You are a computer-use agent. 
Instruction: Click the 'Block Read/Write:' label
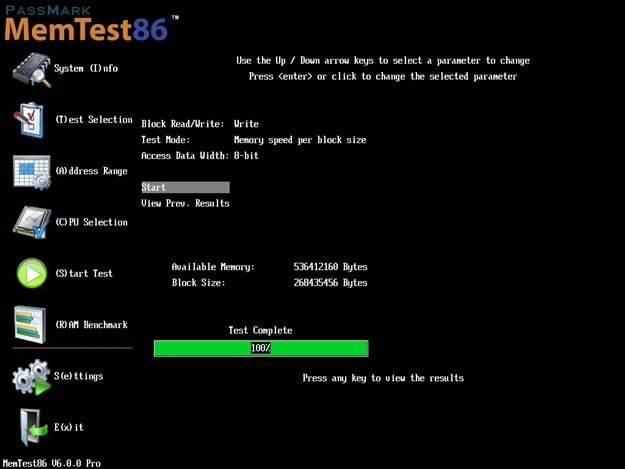pos(183,124)
